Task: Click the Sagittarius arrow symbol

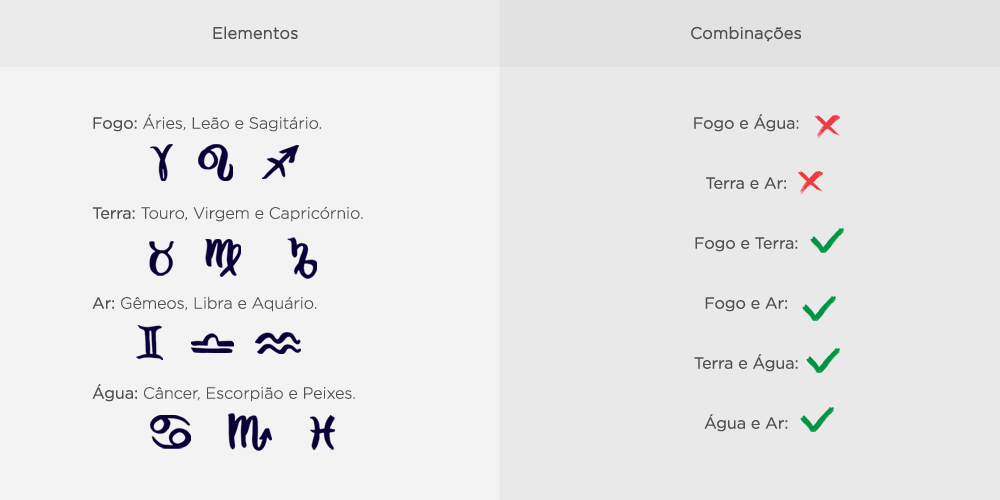Action: [281, 162]
